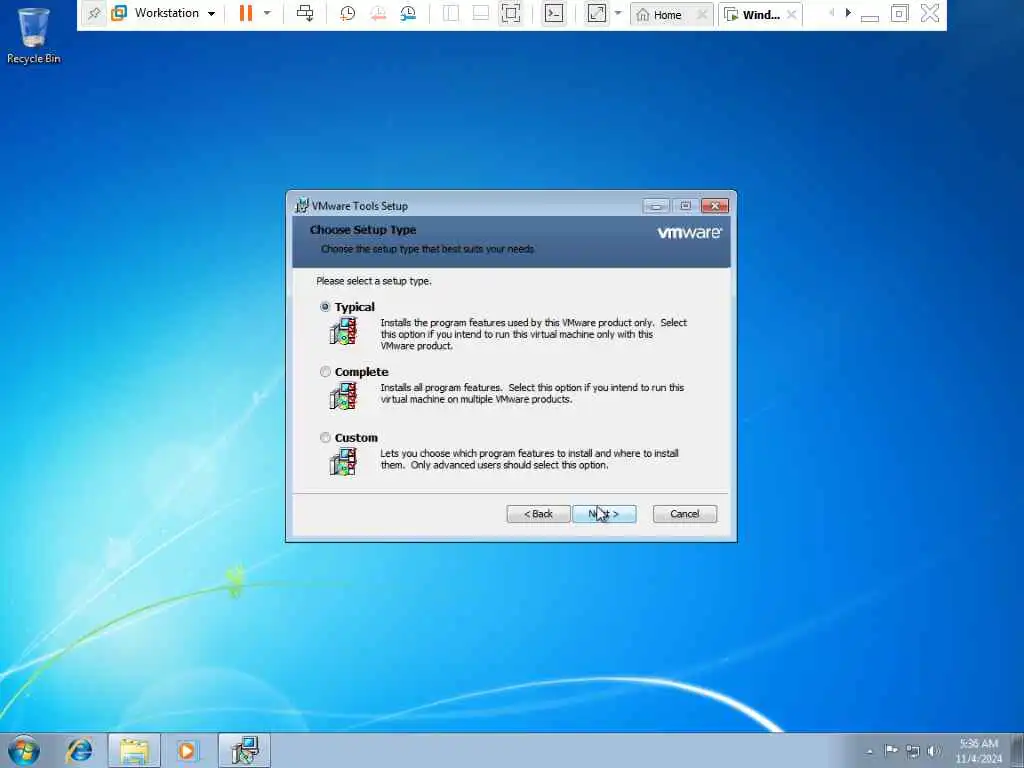Open Action Center flag icon

[x=891, y=751]
